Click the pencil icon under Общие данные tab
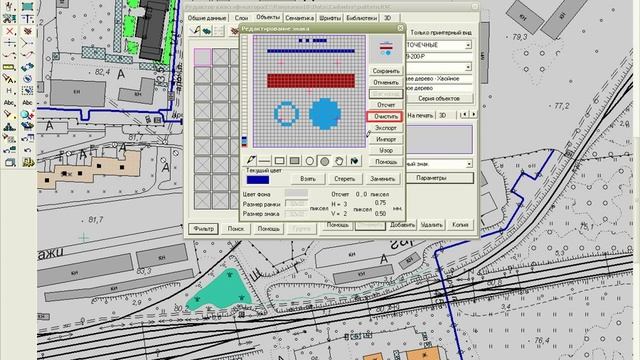 point(196,31)
